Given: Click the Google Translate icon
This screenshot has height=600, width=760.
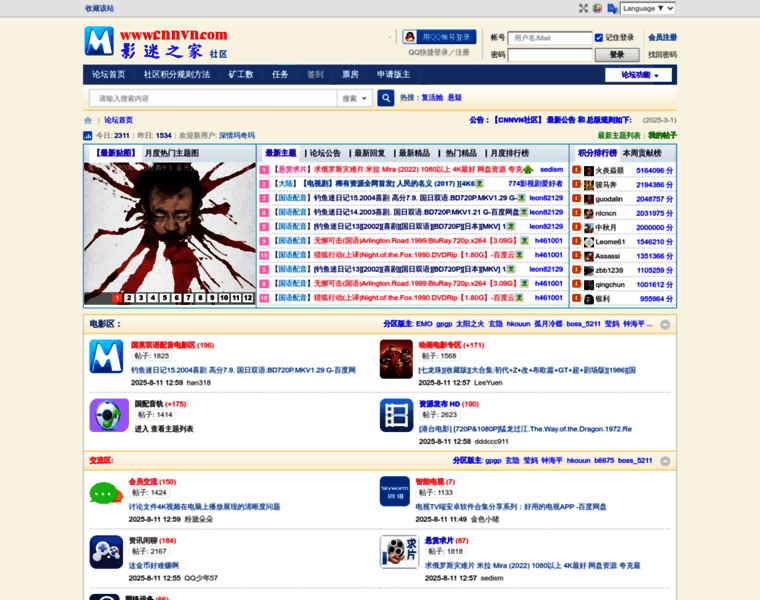Looking at the screenshot, I should point(612,8).
